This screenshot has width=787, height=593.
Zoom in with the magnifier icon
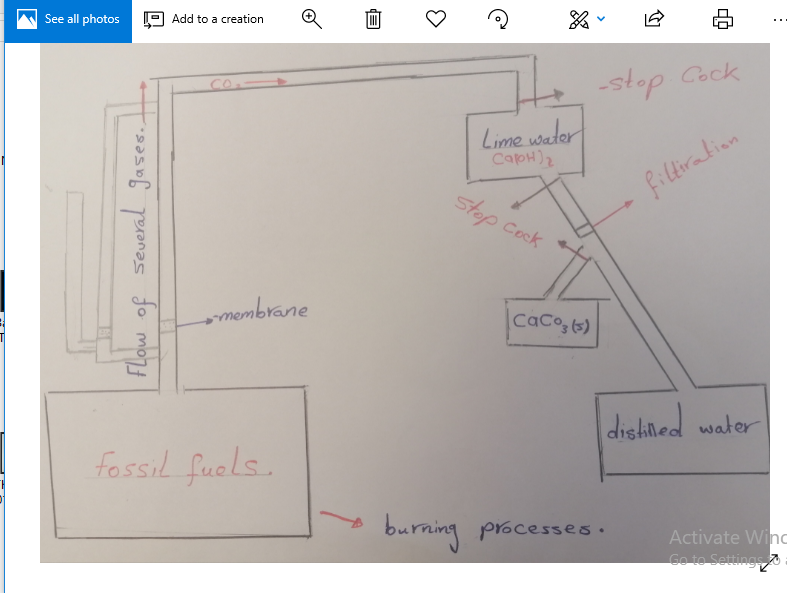[x=312, y=20]
